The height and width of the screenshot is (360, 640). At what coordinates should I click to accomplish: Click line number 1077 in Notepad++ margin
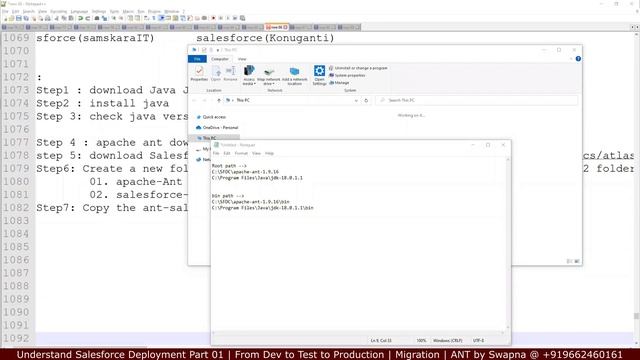click(17, 143)
